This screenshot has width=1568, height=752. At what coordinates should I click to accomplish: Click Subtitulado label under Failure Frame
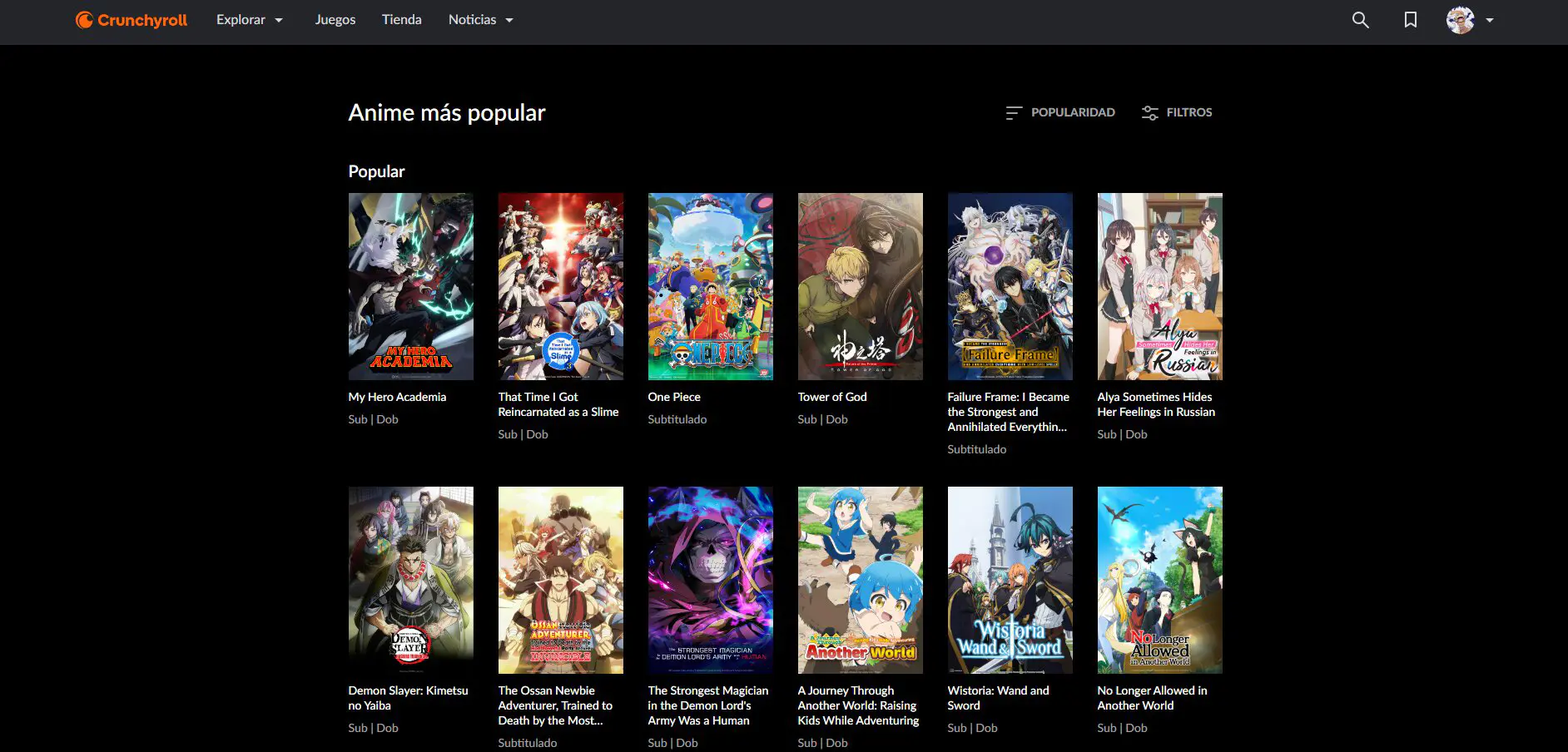(977, 449)
